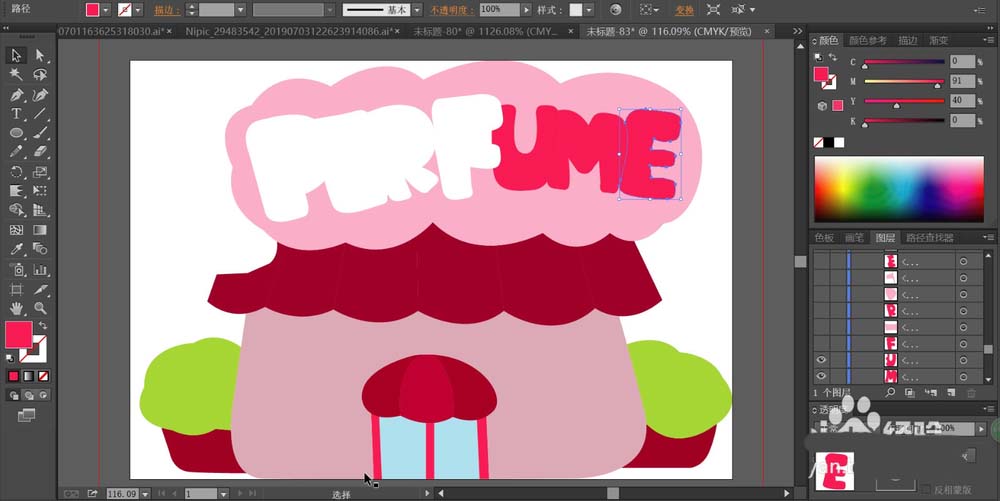The image size is (1000, 501).
Task: Click the 画笔 panel tab
Action: (x=854, y=238)
